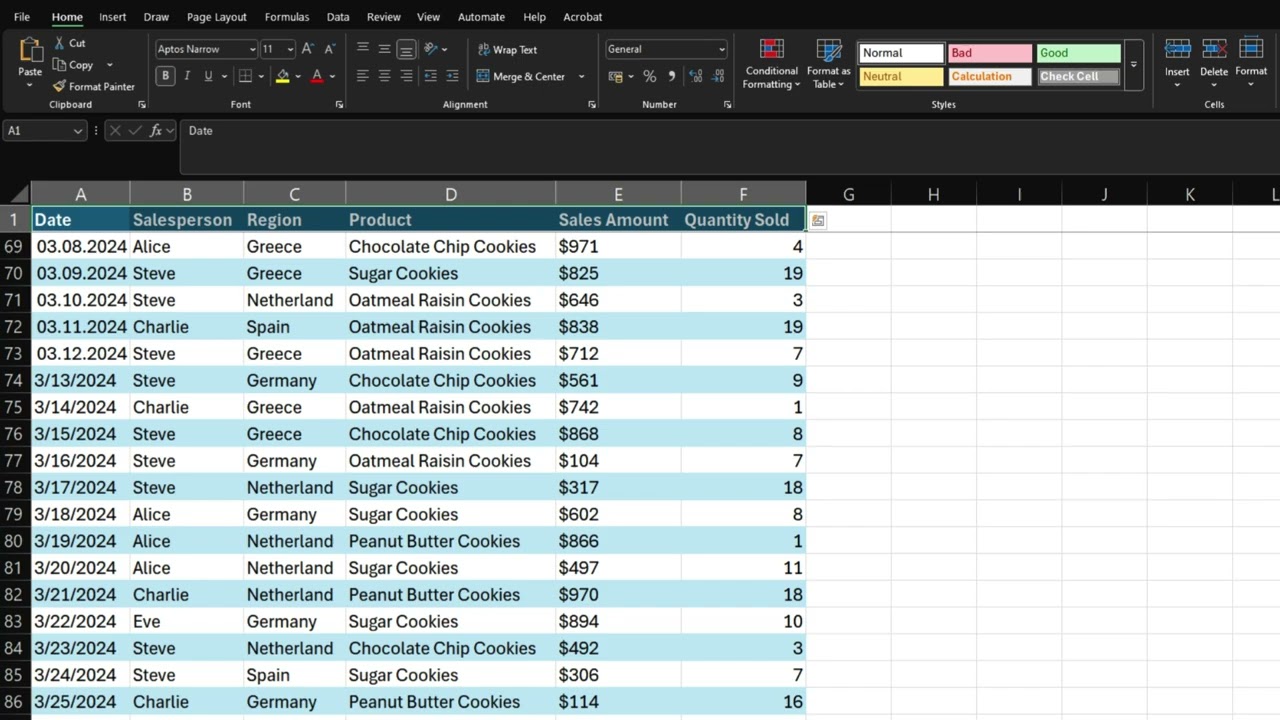Apply the Check Cell style

click(1078, 76)
